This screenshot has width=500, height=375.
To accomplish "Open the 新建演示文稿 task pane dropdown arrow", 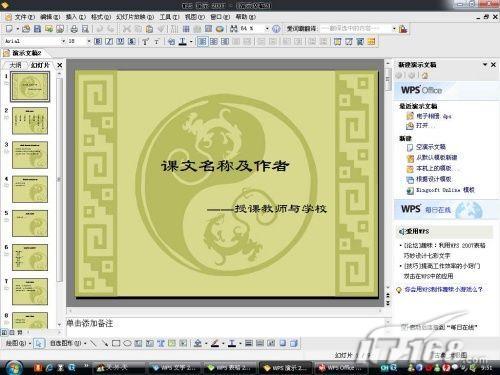I will coord(485,64).
